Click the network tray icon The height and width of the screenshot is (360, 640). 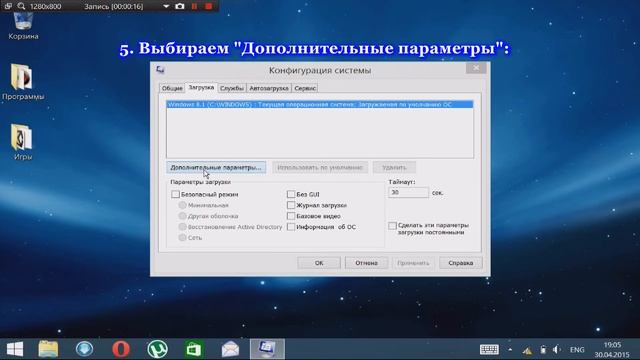527,350
